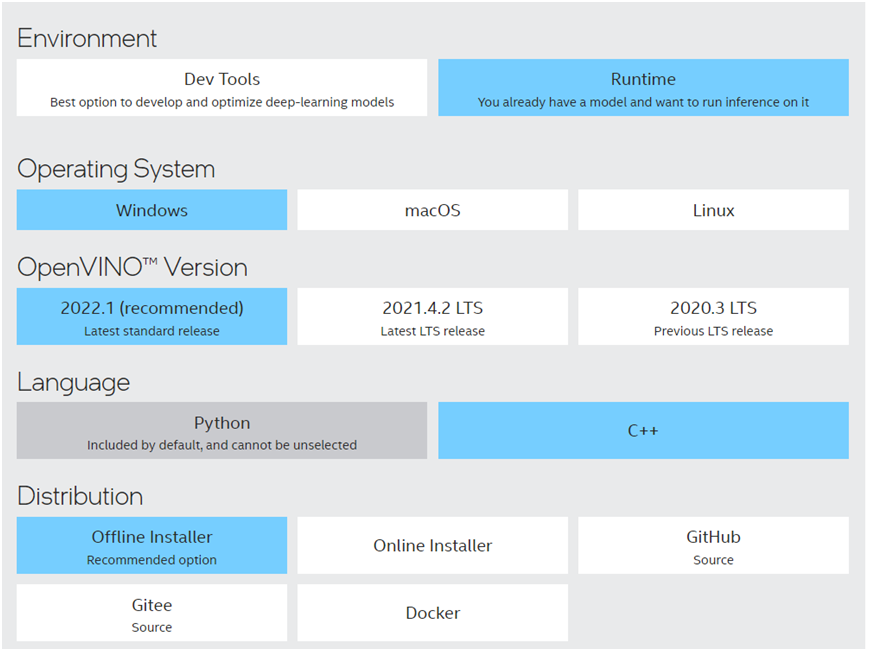The width and height of the screenshot is (869, 651).
Task: Select the Dev Tools environment option
Action: pyautogui.click(x=221, y=87)
